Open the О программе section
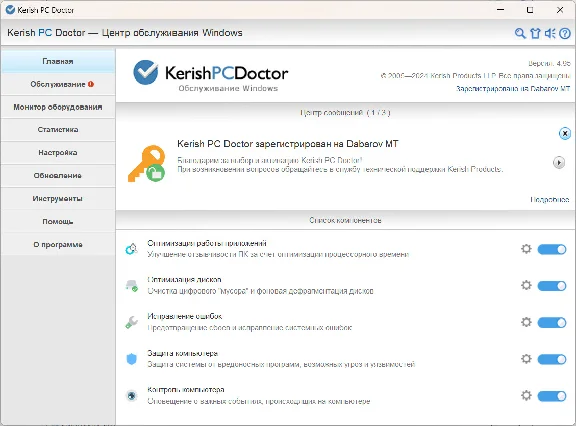The height and width of the screenshot is (426, 576). [x=58, y=244]
